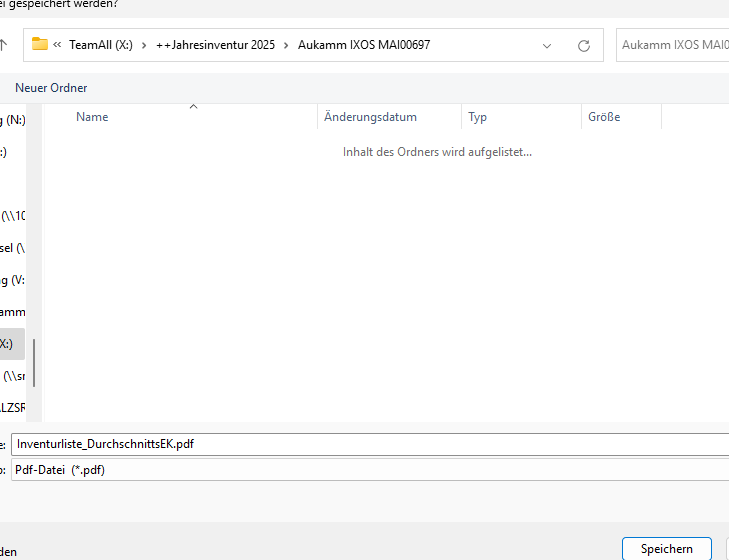
Task: Sort files by the Größe column
Action: click(x=604, y=117)
